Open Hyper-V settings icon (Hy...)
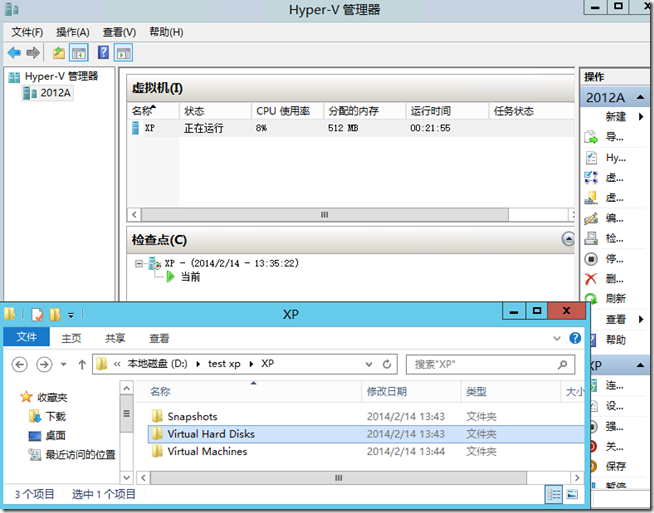This screenshot has width=654, height=513. pyautogui.click(x=591, y=158)
